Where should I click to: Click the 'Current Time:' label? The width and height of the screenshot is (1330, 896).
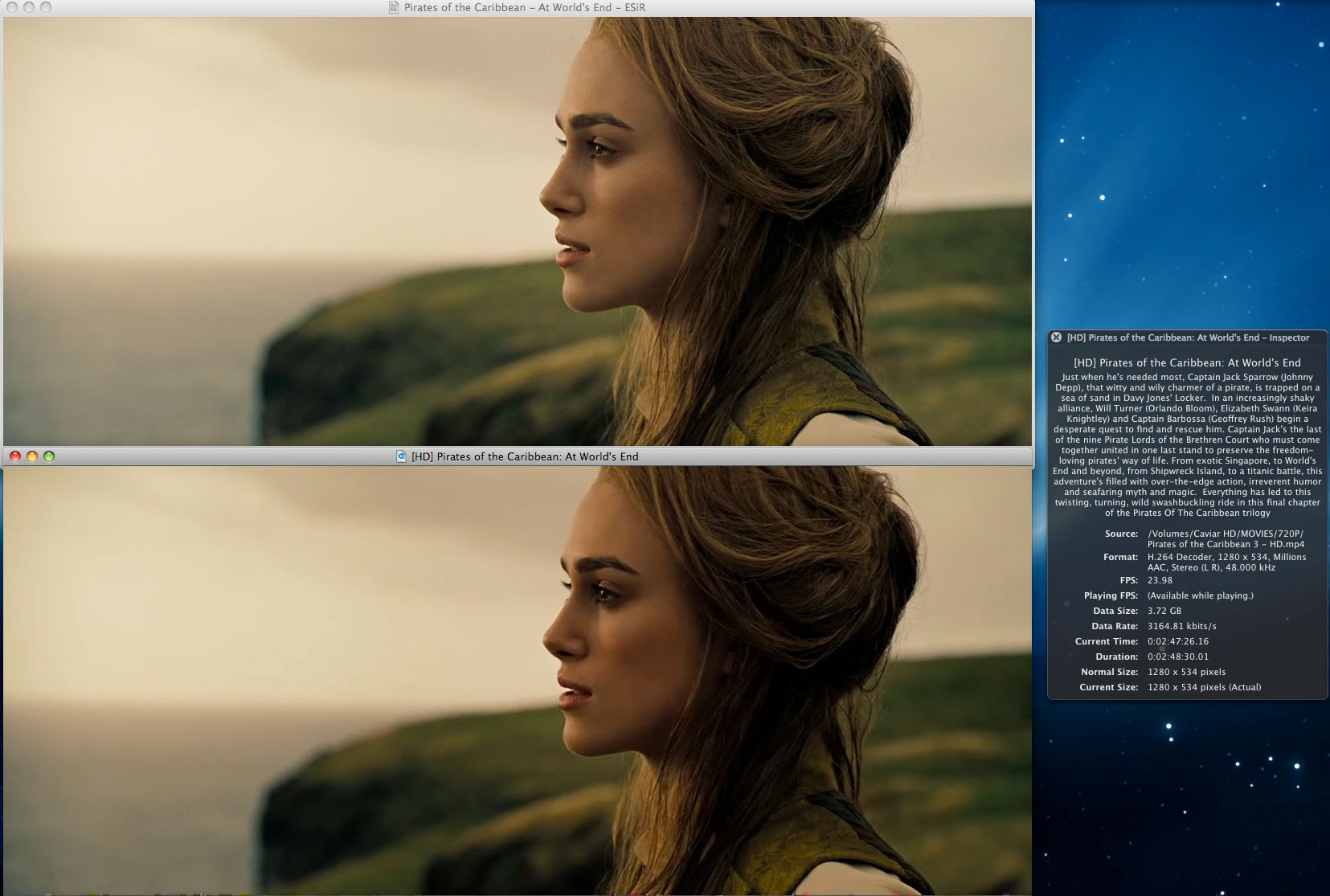[x=1107, y=641]
